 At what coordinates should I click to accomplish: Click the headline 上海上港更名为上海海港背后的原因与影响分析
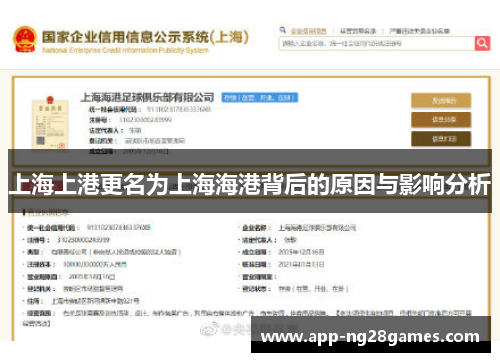coord(250,184)
